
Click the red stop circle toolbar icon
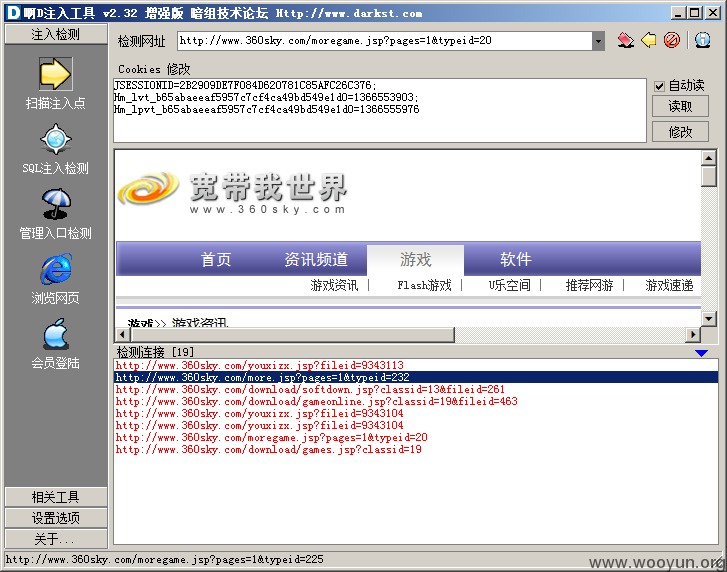click(671, 40)
